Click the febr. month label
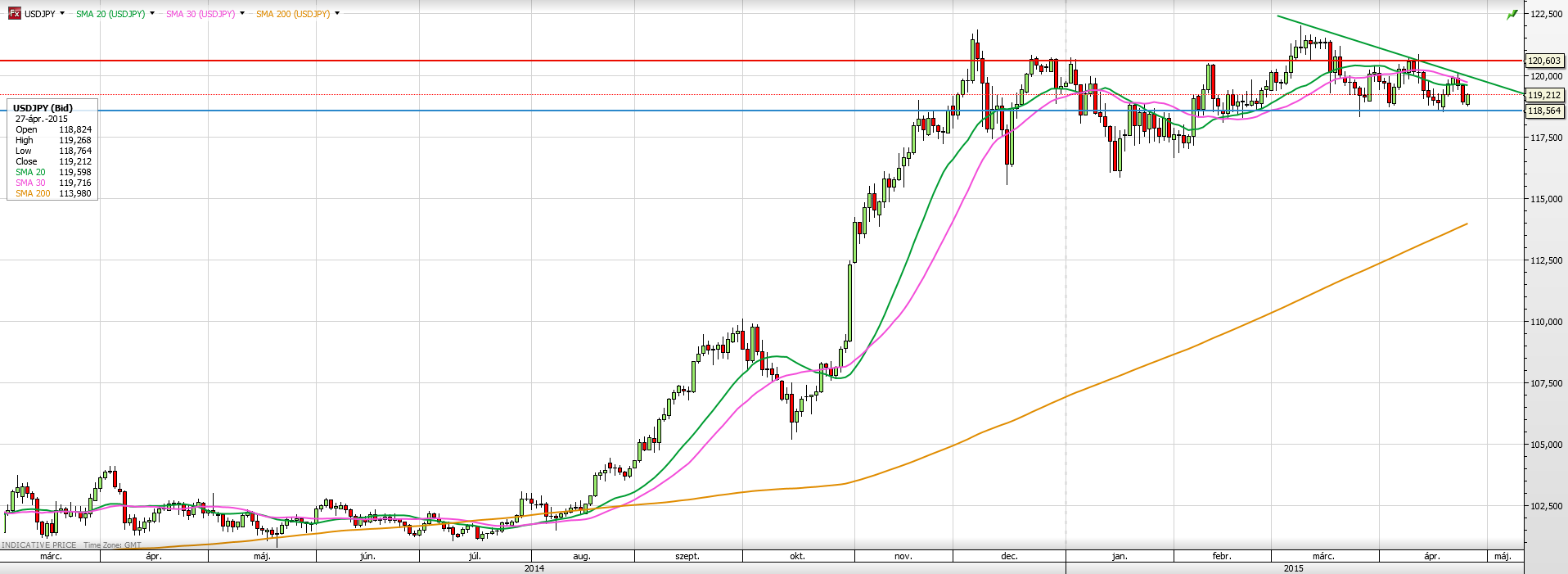This screenshot has height=574, width=1568. coord(1222,556)
